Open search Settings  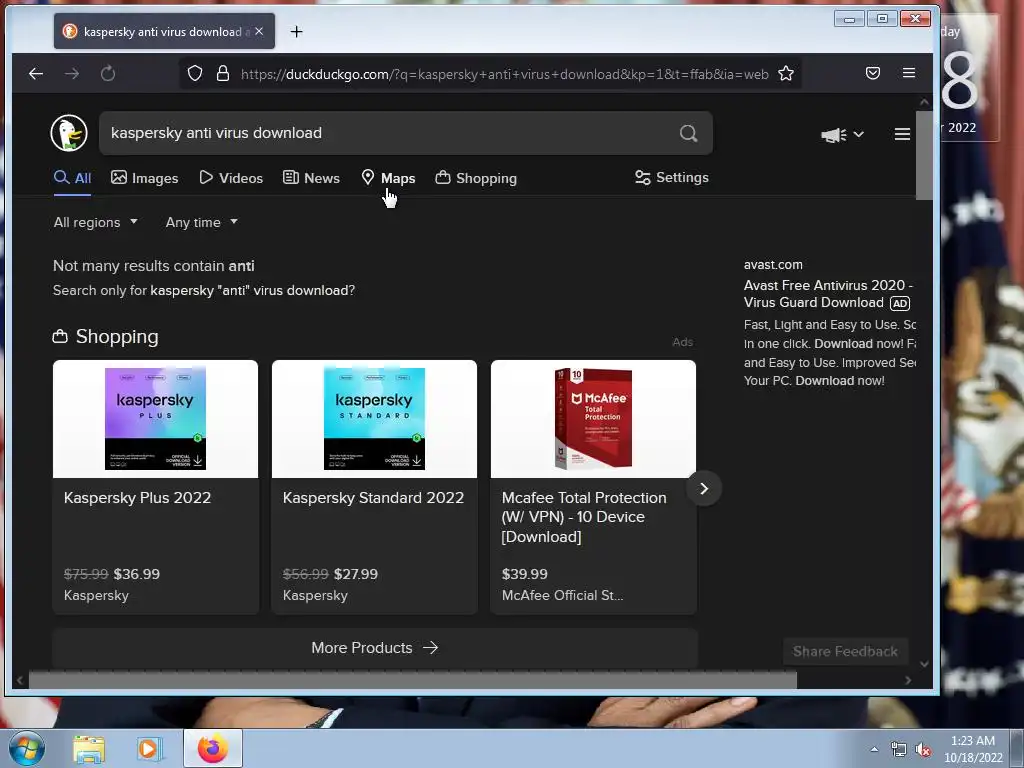[x=671, y=178]
